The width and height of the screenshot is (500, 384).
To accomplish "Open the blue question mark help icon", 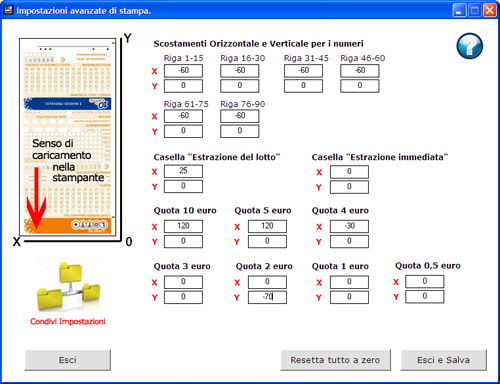I will [x=470, y=46].
